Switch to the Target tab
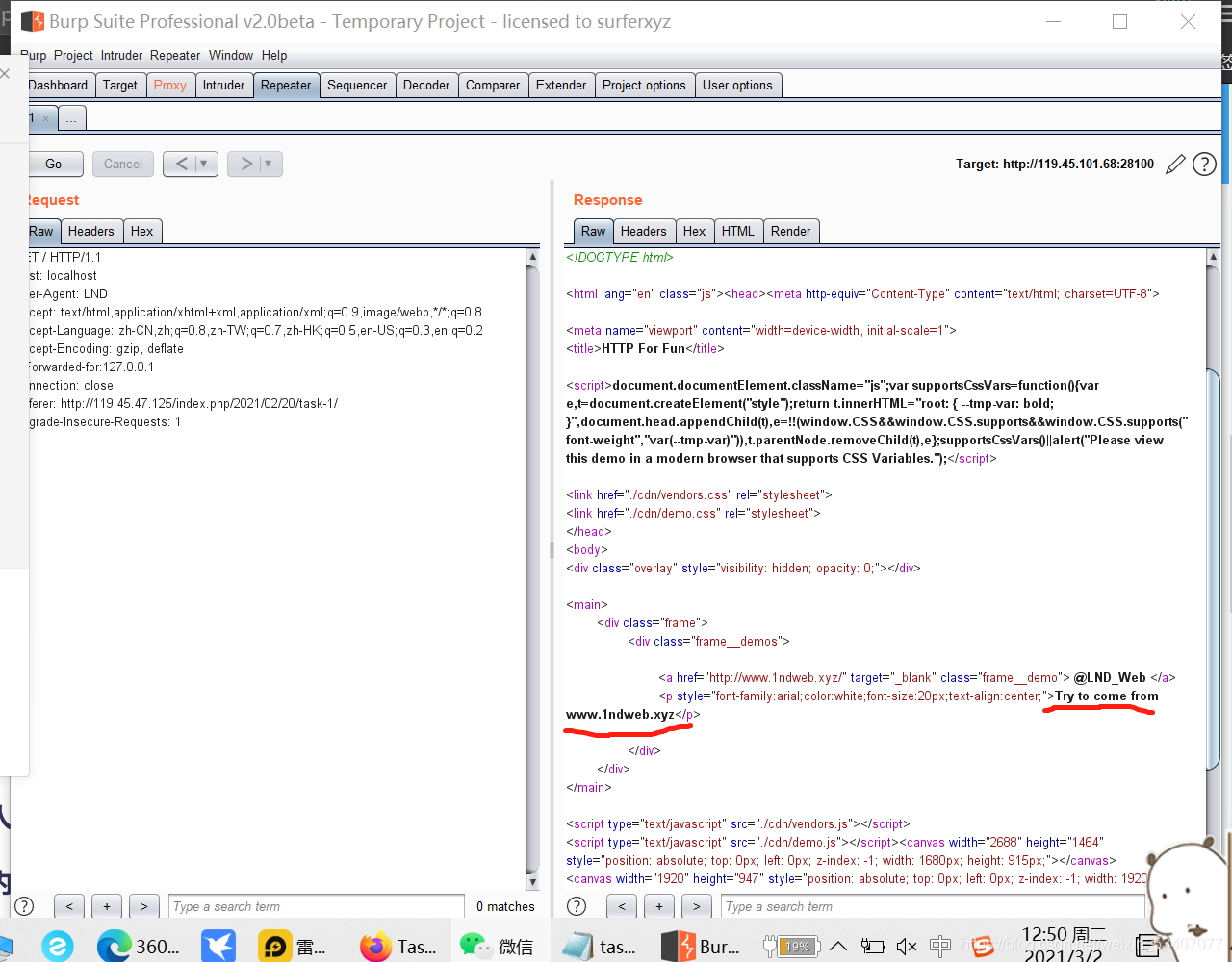 120,85
